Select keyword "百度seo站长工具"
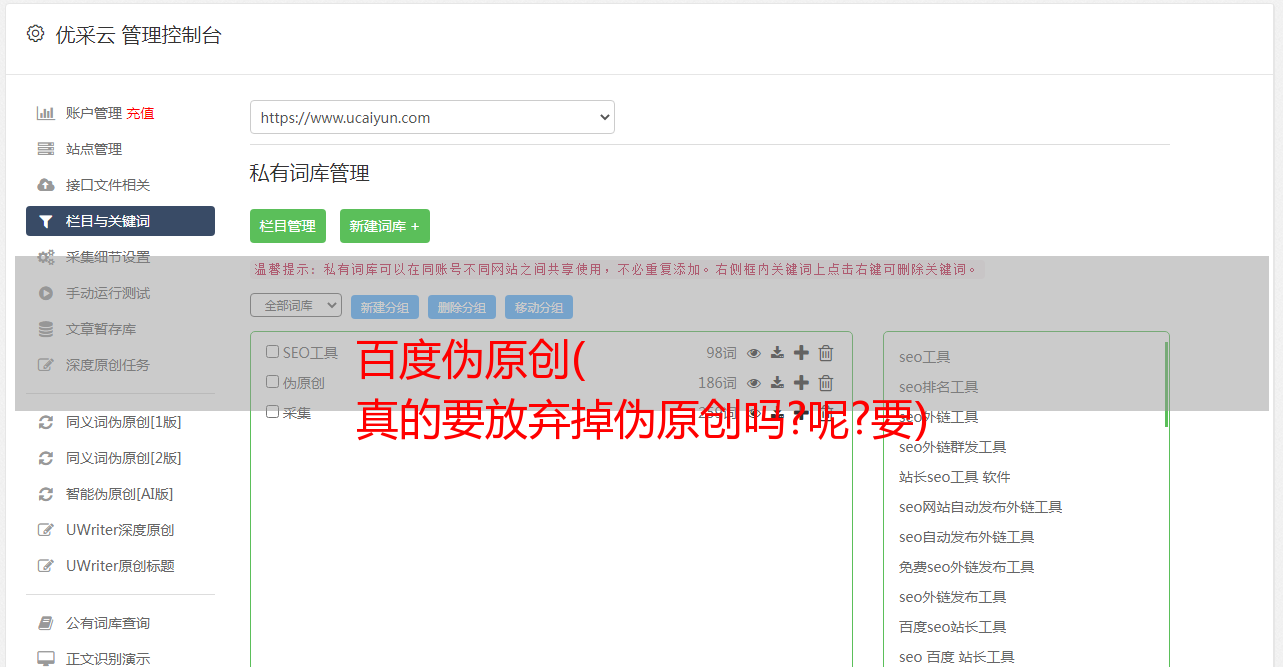This screenshot has width=1283, height=667. (953, 627)
